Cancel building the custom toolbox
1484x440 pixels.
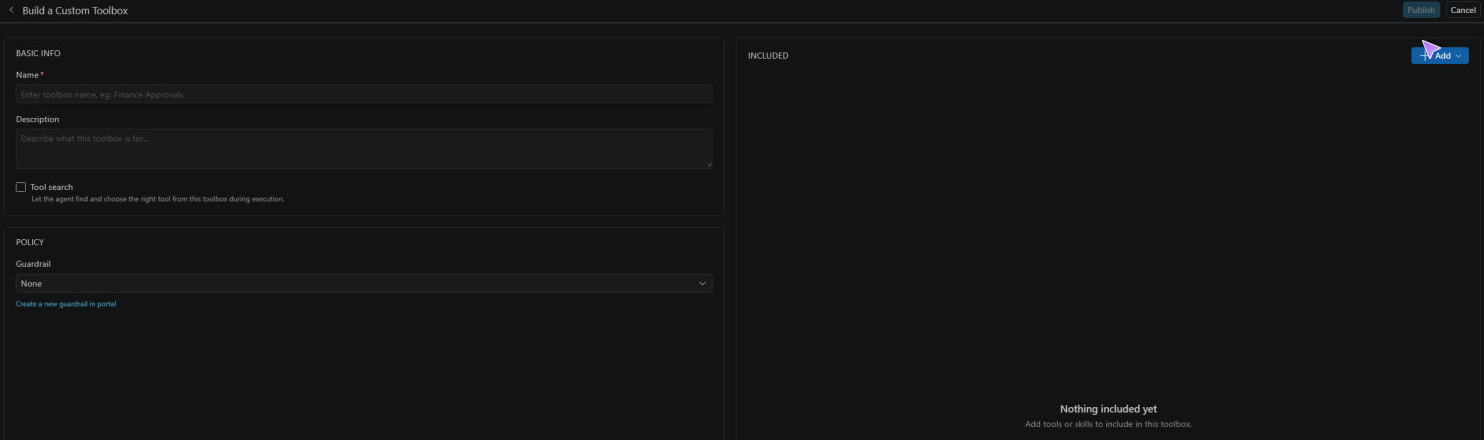(1462, 10)
